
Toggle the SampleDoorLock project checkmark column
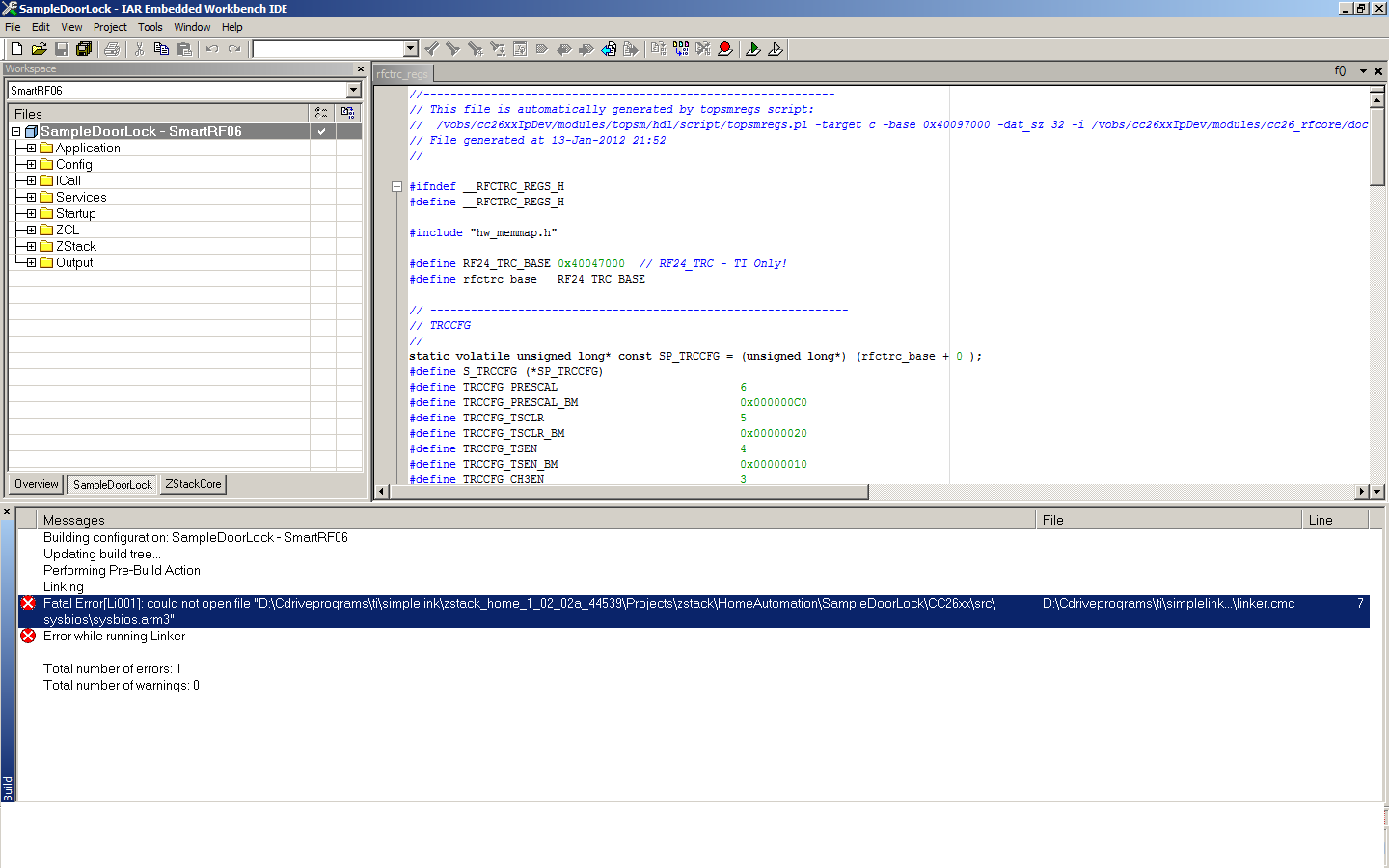322,131
